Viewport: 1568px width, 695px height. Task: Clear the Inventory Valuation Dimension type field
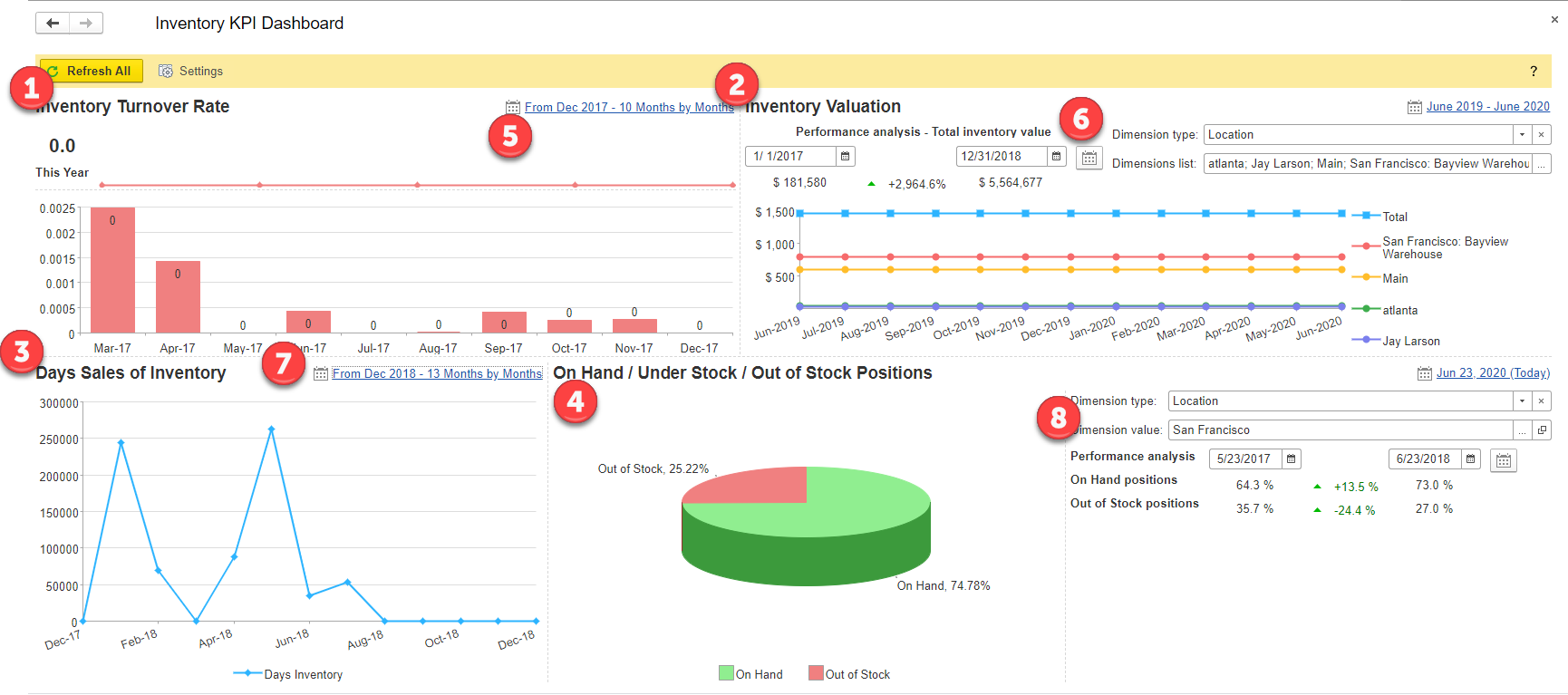tap(1541, 134)
